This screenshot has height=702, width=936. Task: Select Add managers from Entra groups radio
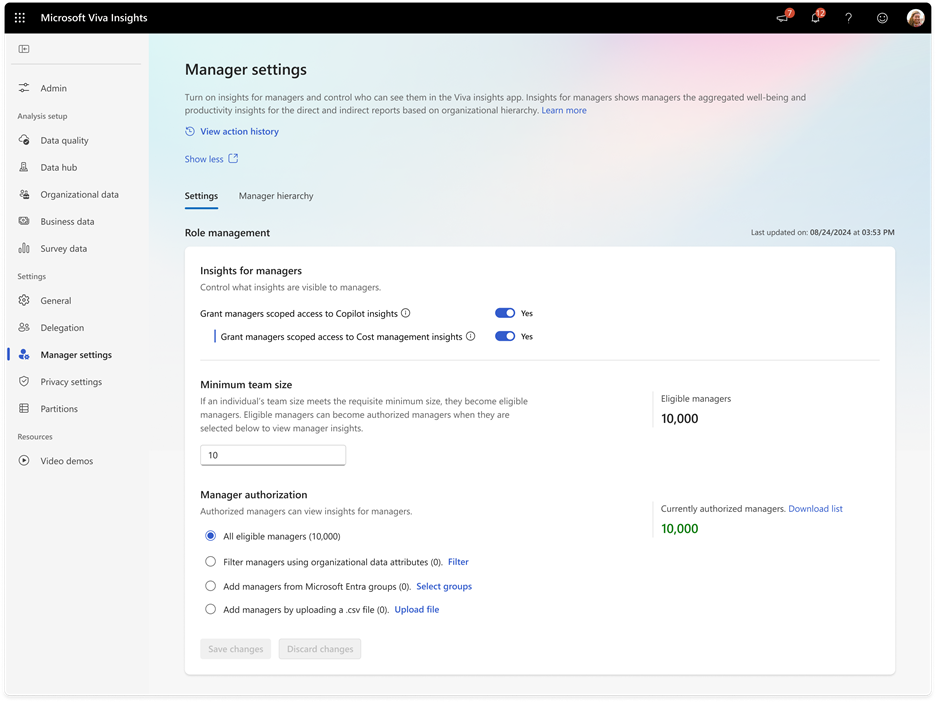coord(211,586)
